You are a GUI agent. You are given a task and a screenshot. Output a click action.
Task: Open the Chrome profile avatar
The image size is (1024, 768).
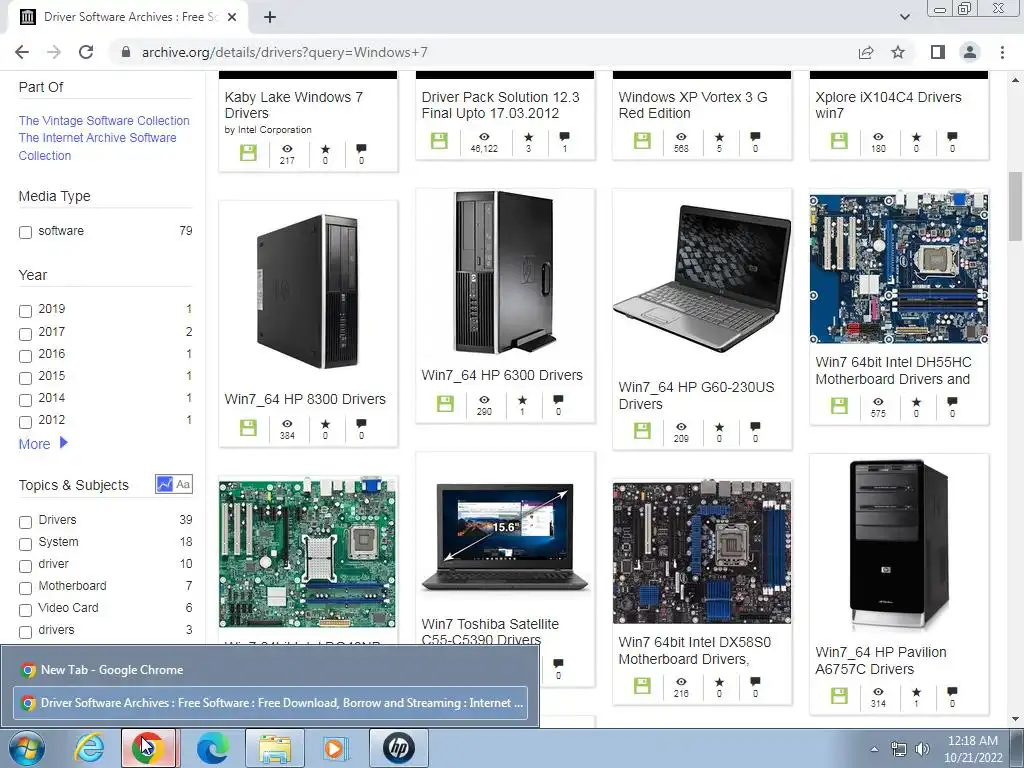pyautogui.click(x=970, y=52)
